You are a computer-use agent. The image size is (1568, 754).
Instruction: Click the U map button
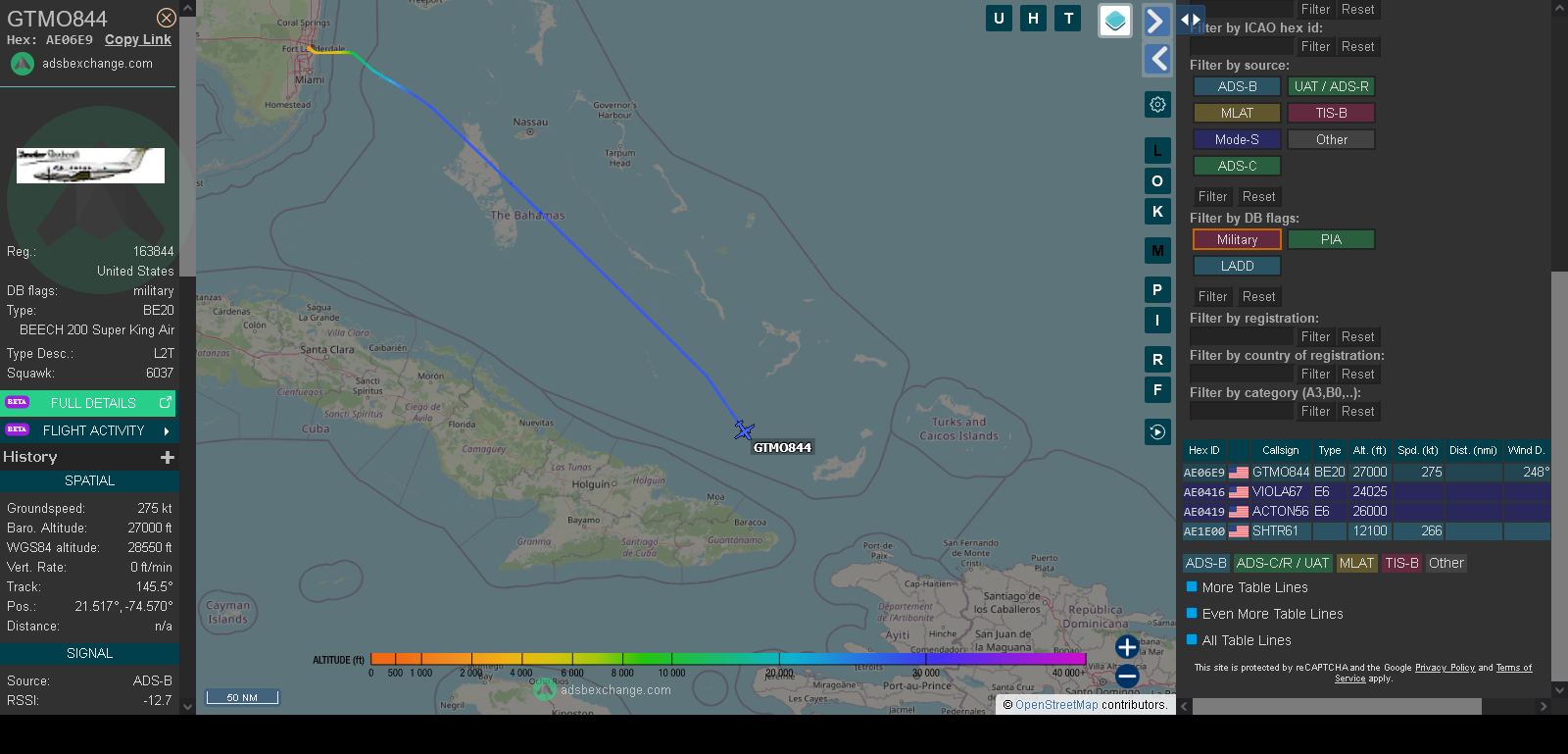pyautogui.click(x=999, y=18)
